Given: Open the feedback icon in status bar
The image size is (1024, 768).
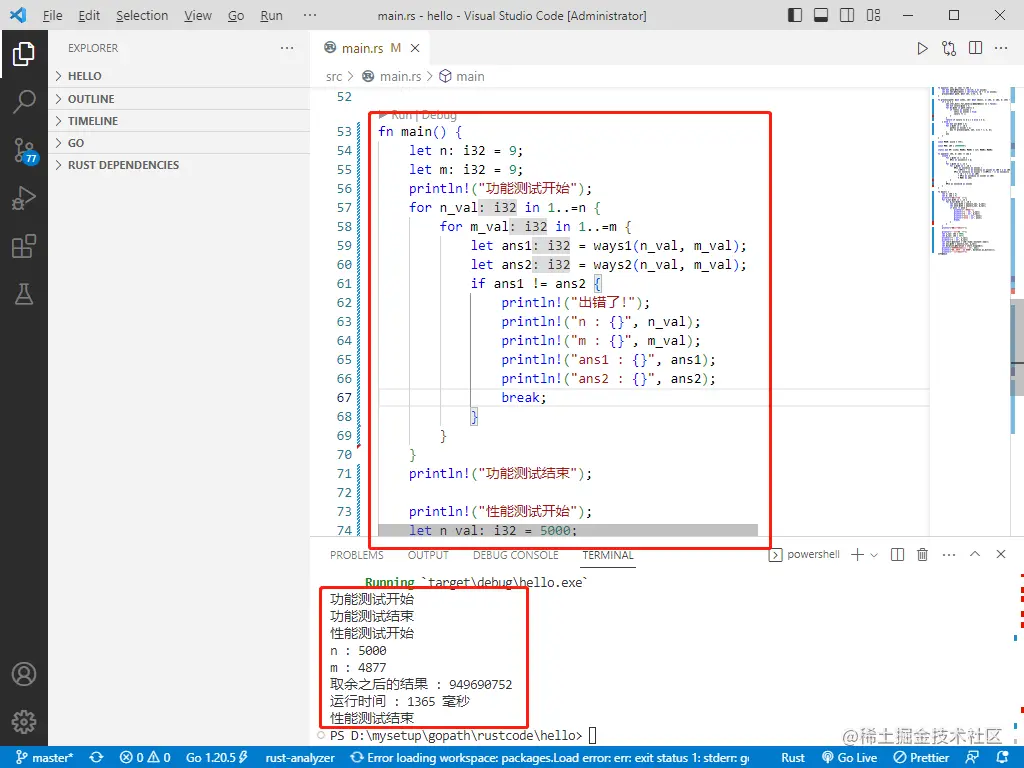Looking at the screenshot, I should tap(972, 758).
